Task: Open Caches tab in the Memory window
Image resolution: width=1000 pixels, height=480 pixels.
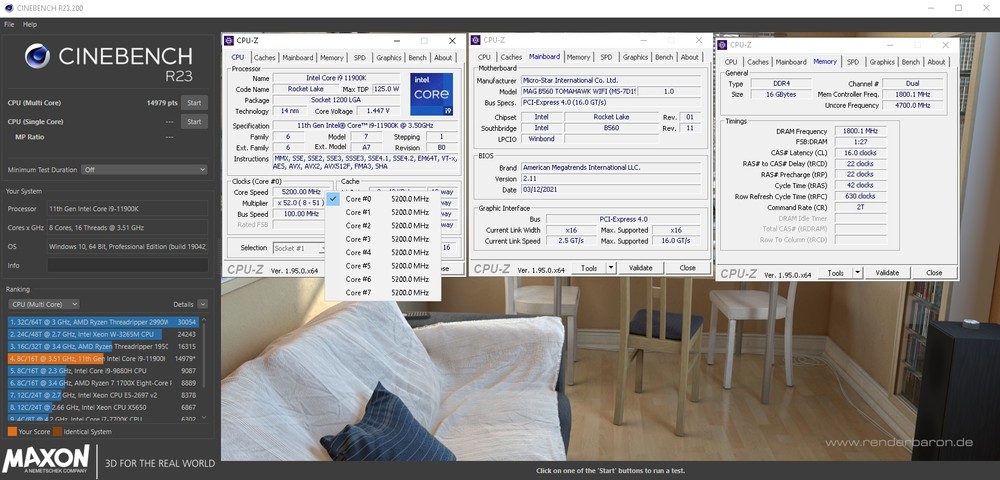Action: click(x=758, y=62)
